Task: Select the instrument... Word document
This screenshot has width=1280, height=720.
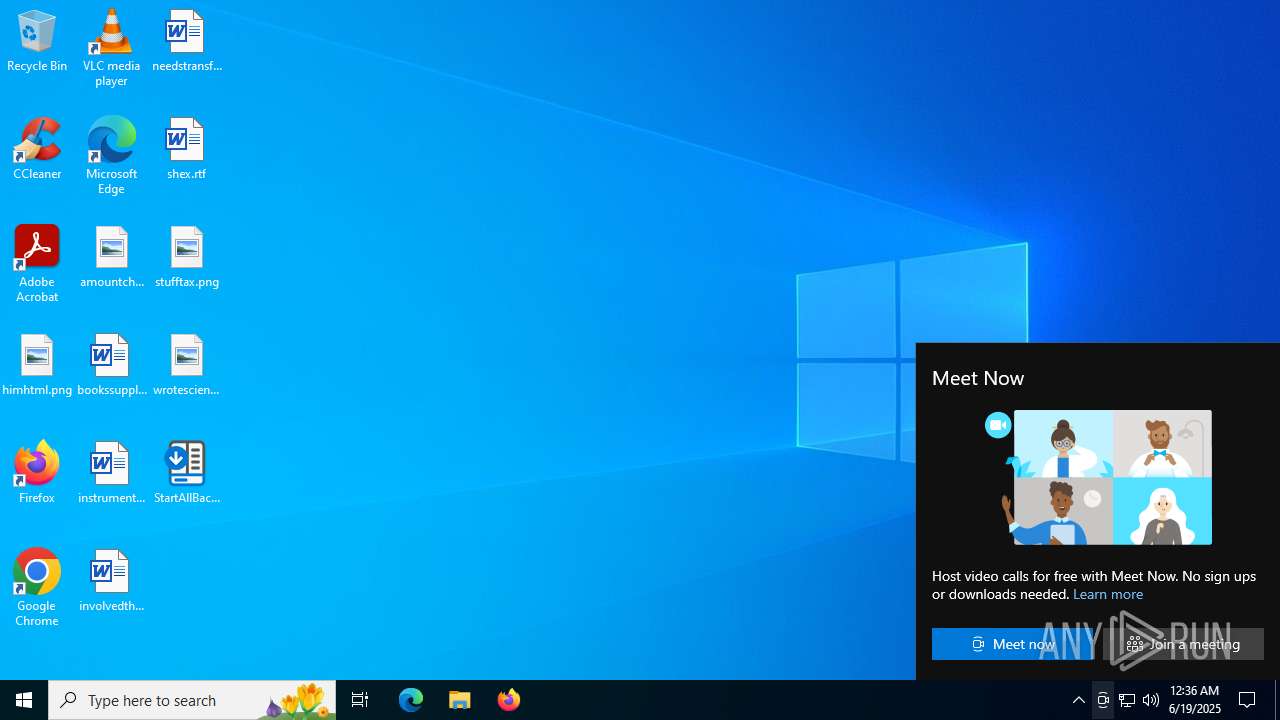Action: pyautogui.click(x=111, y=473)
